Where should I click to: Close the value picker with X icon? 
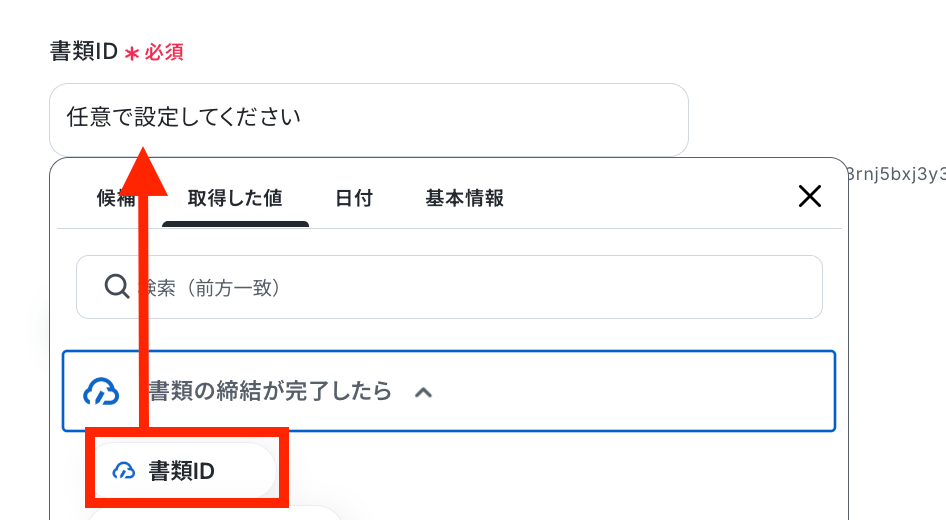point(810,196)
